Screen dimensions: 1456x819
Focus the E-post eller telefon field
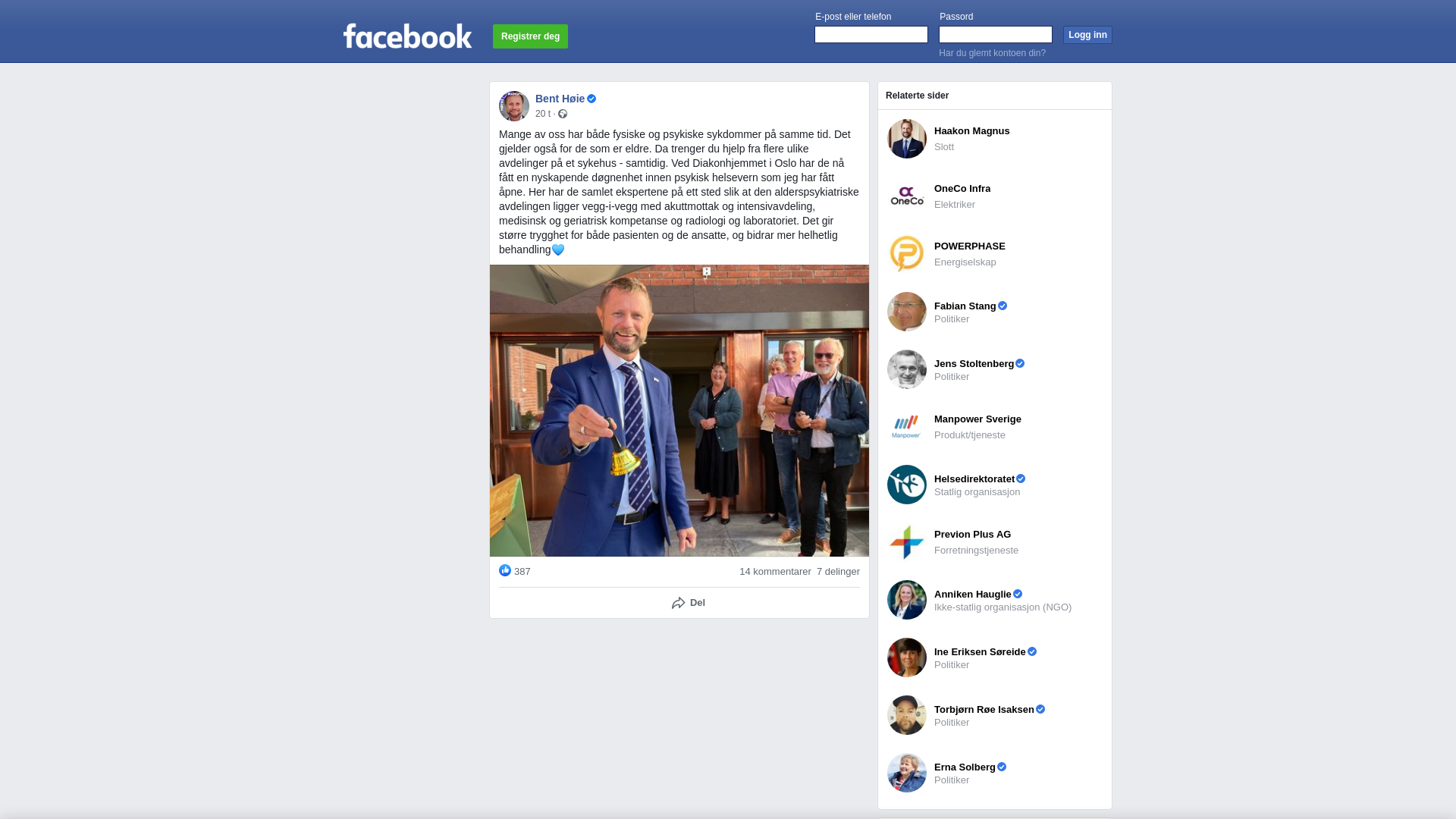pos(871,35)
